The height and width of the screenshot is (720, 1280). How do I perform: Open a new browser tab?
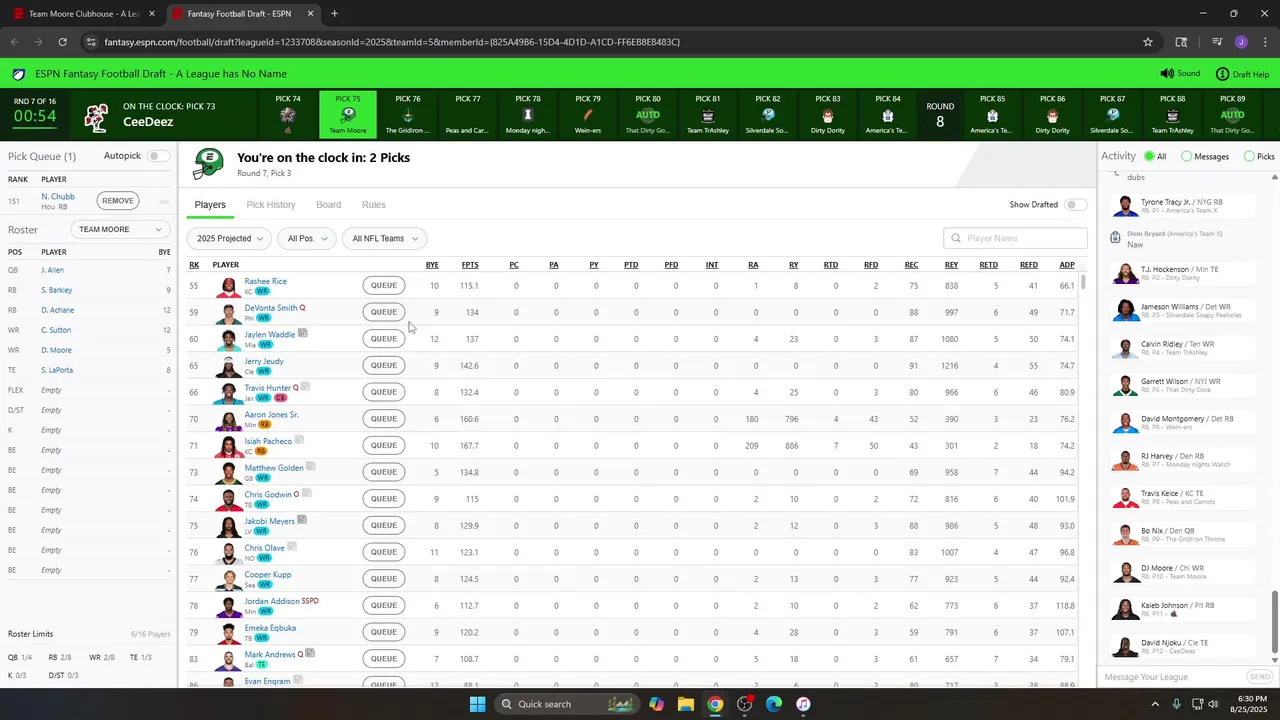coord(334,14)
